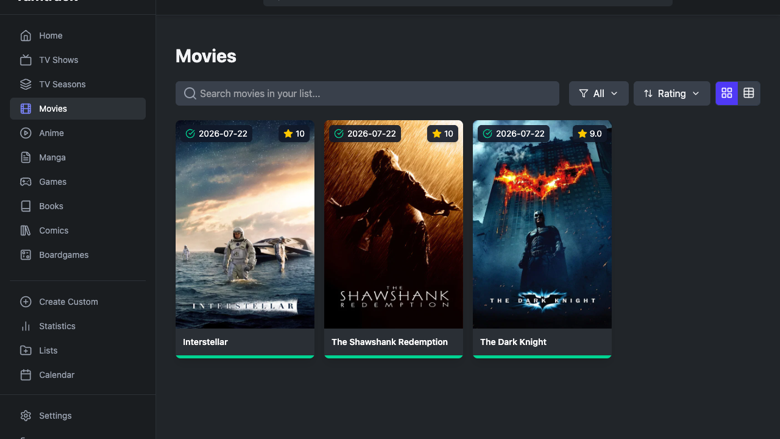Click the Anime play-circle icon

(x=25, y=133)
